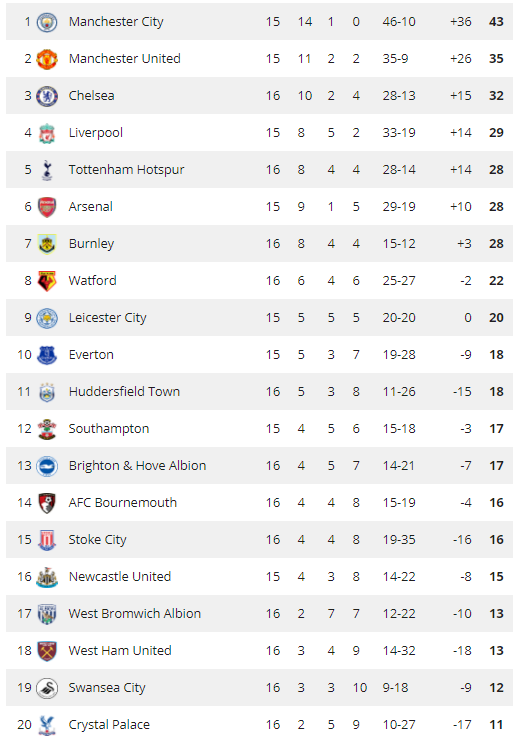Select the Chelsea club badge

point(47,96)
